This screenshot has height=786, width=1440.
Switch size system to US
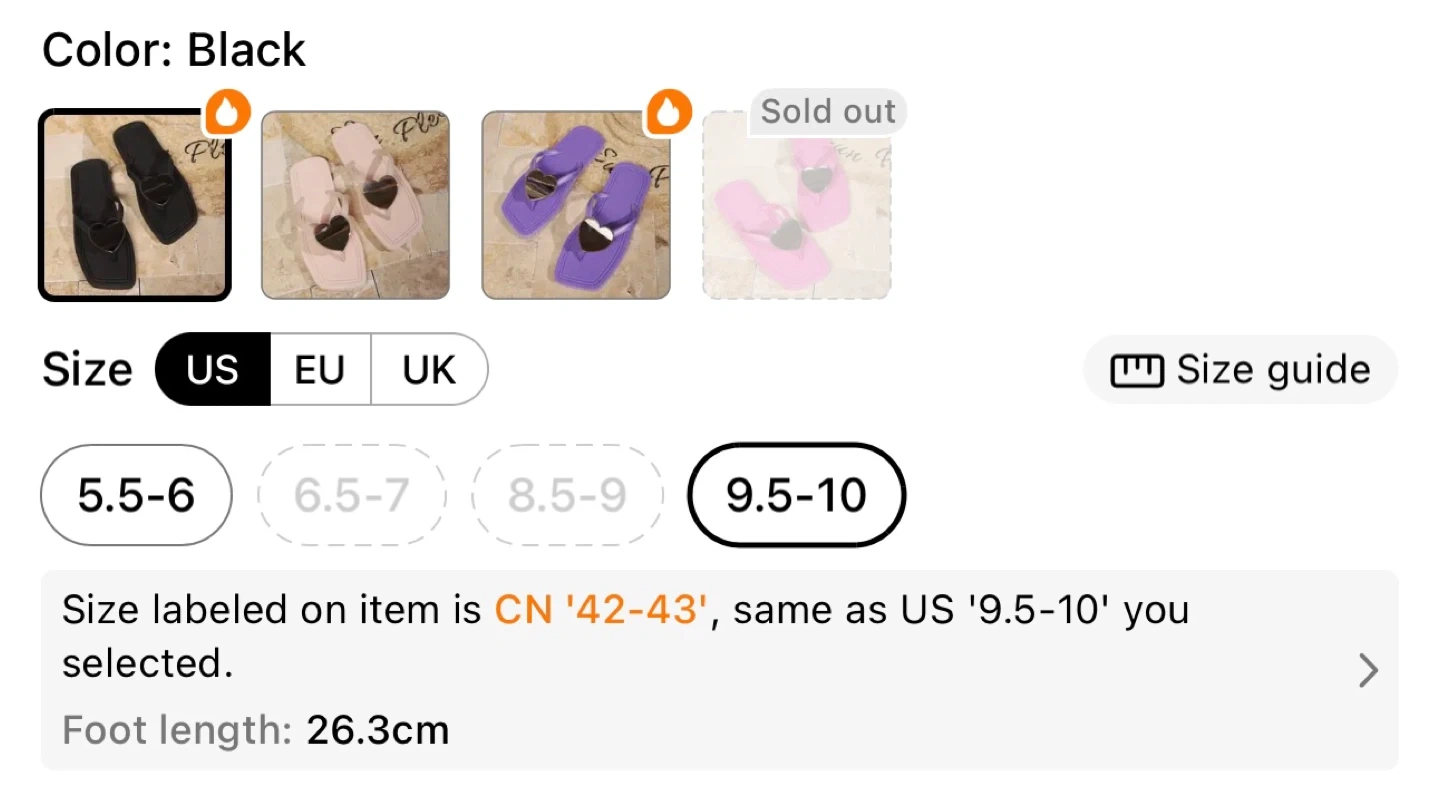[213, 370]
